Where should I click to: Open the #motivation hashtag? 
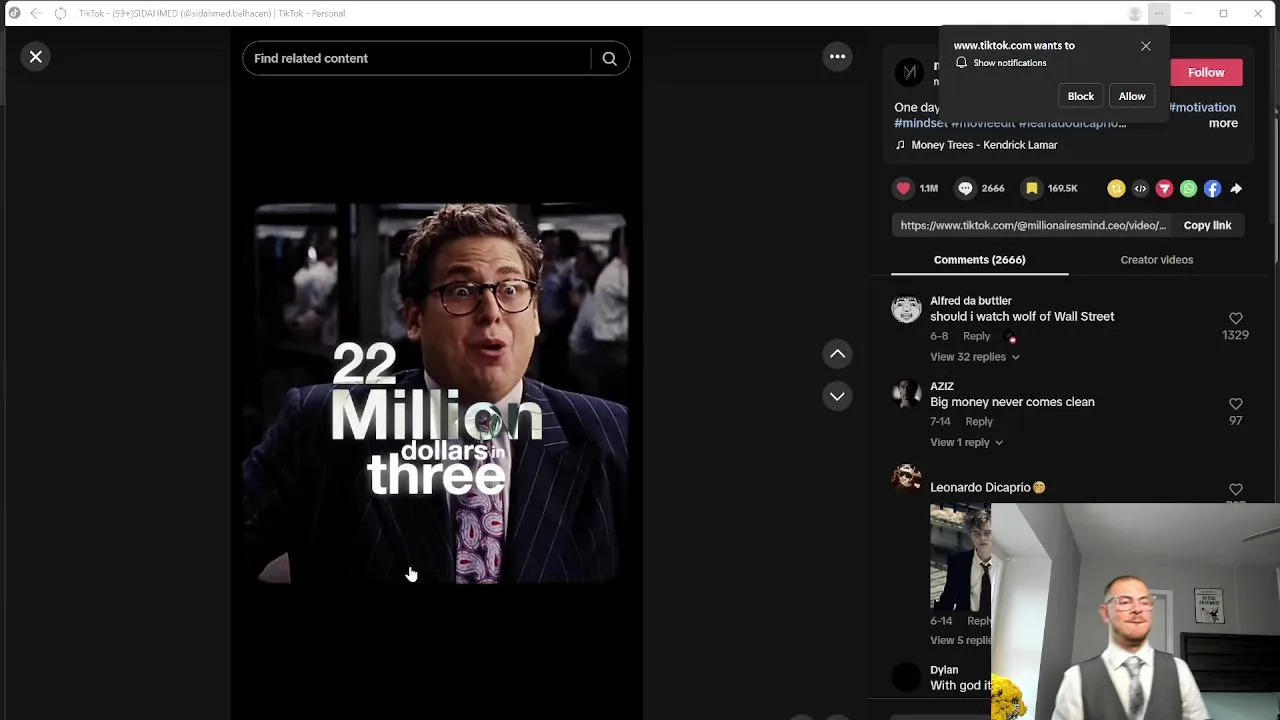(x=1202, y=107)
